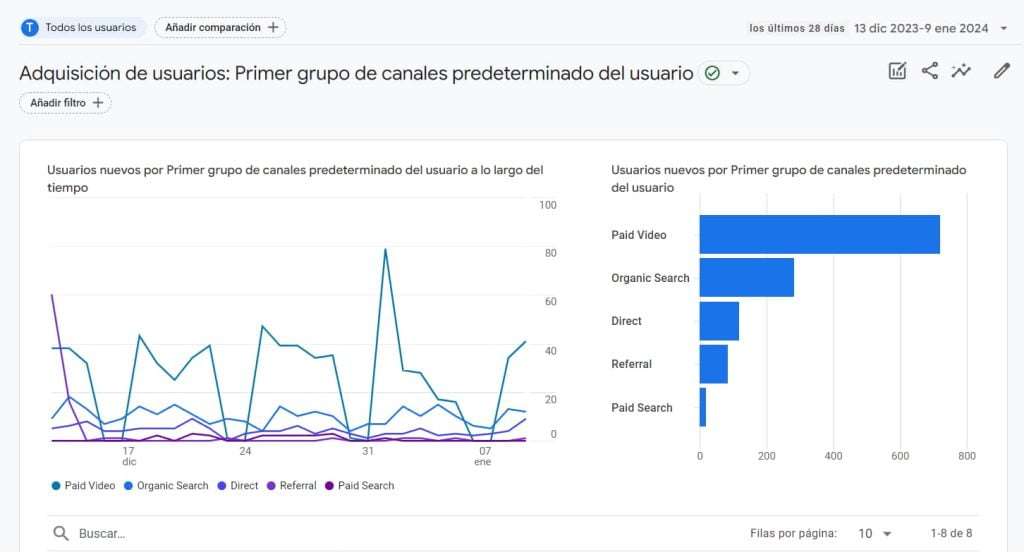Expand the report status dropdown arrow

(735, 73)
